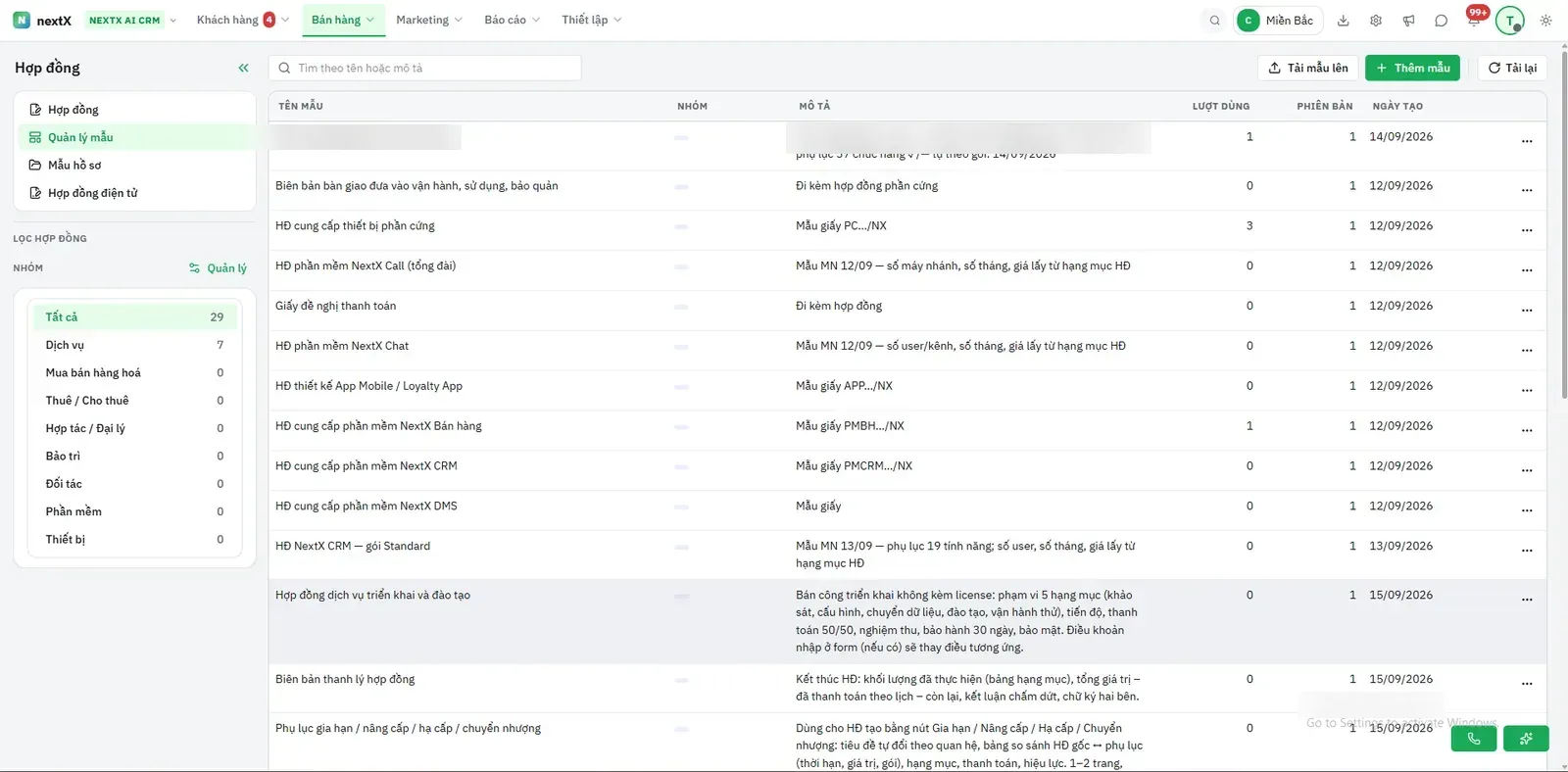Open the chat bubble icon
This screenshot has height=772, width=1568.
click(x=1441, y=21)
